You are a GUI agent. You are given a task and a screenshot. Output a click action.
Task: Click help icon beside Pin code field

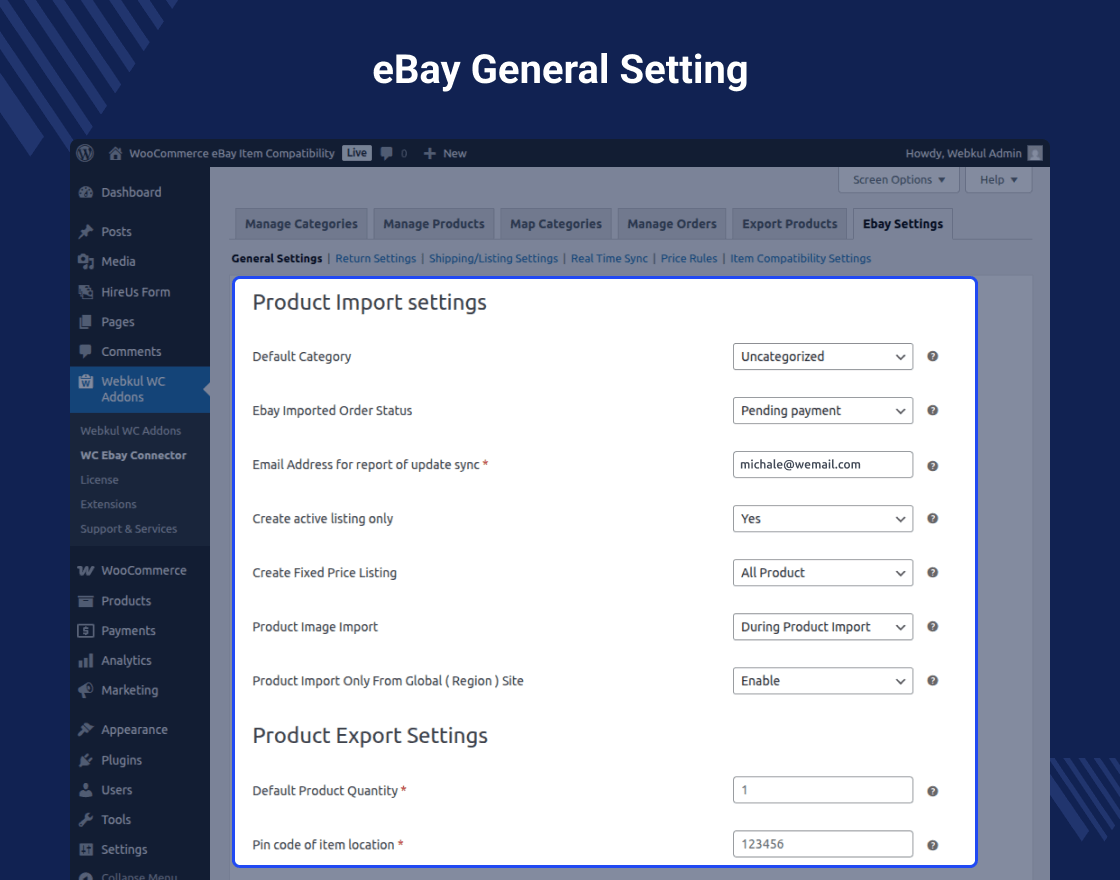[932, 845]
